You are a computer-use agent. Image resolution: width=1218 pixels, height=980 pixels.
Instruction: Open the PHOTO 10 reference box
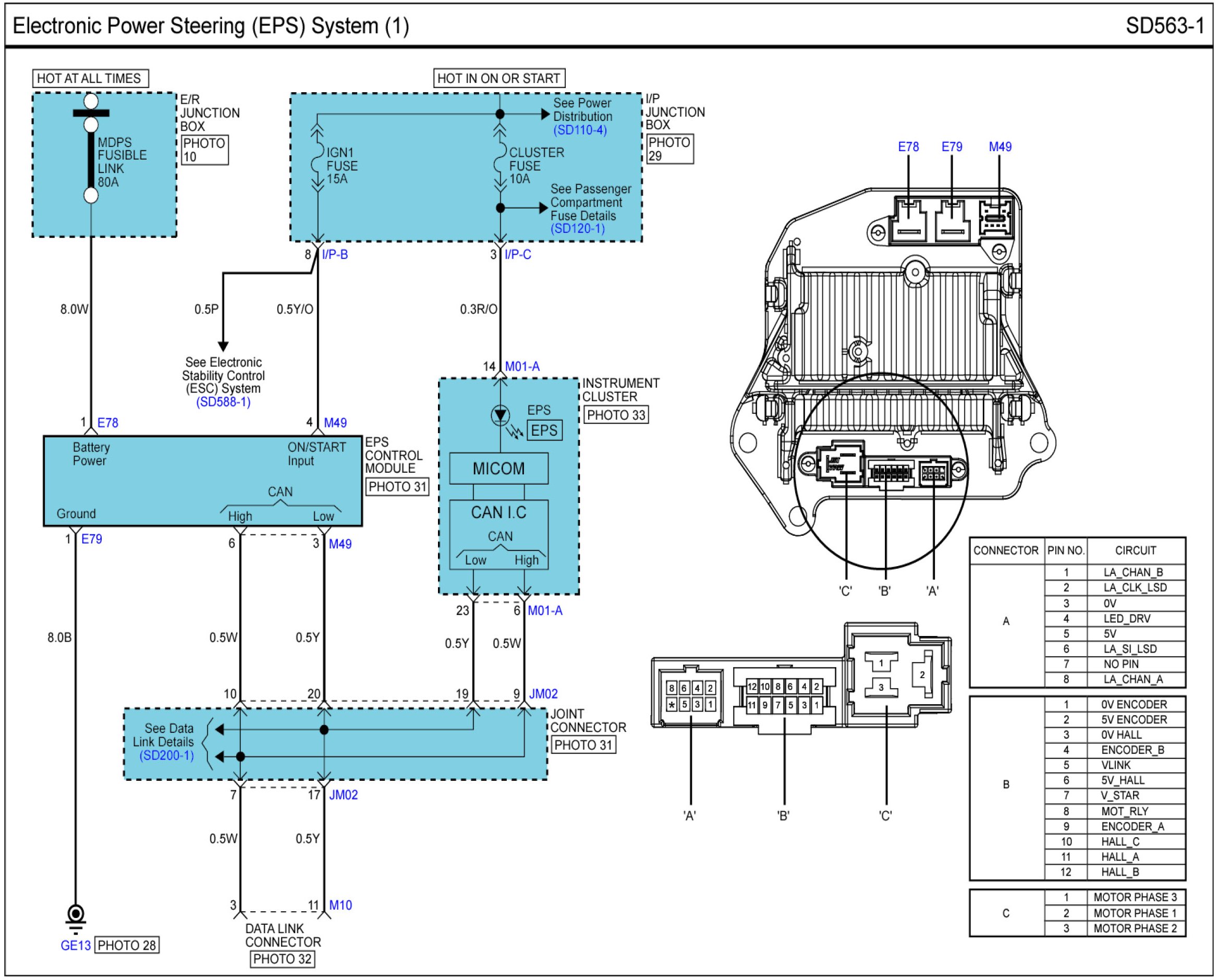[204, 150]
